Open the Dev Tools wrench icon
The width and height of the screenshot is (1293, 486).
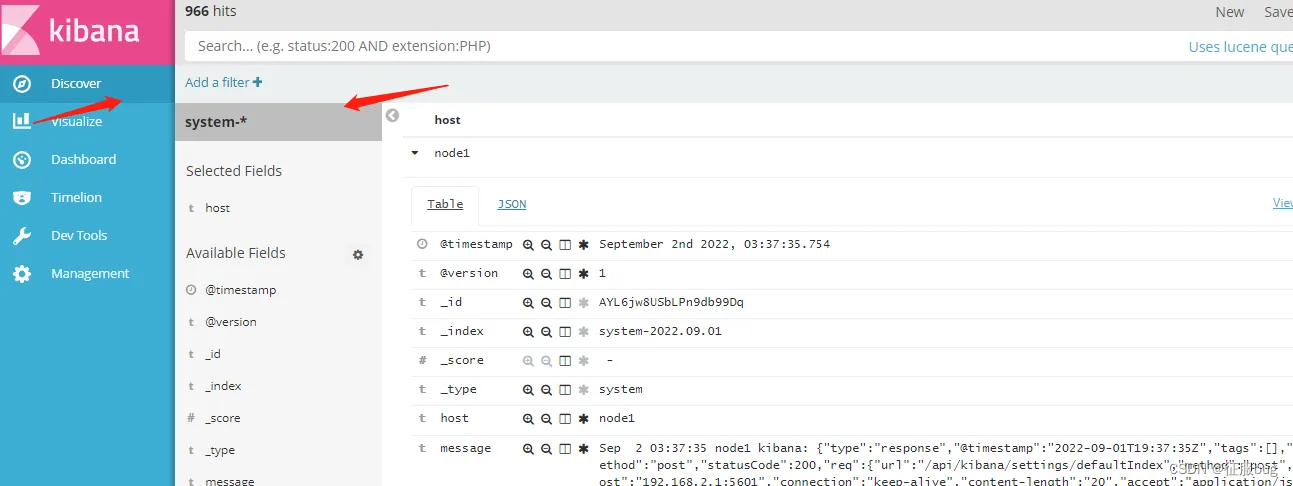click(x=21, y=236)
